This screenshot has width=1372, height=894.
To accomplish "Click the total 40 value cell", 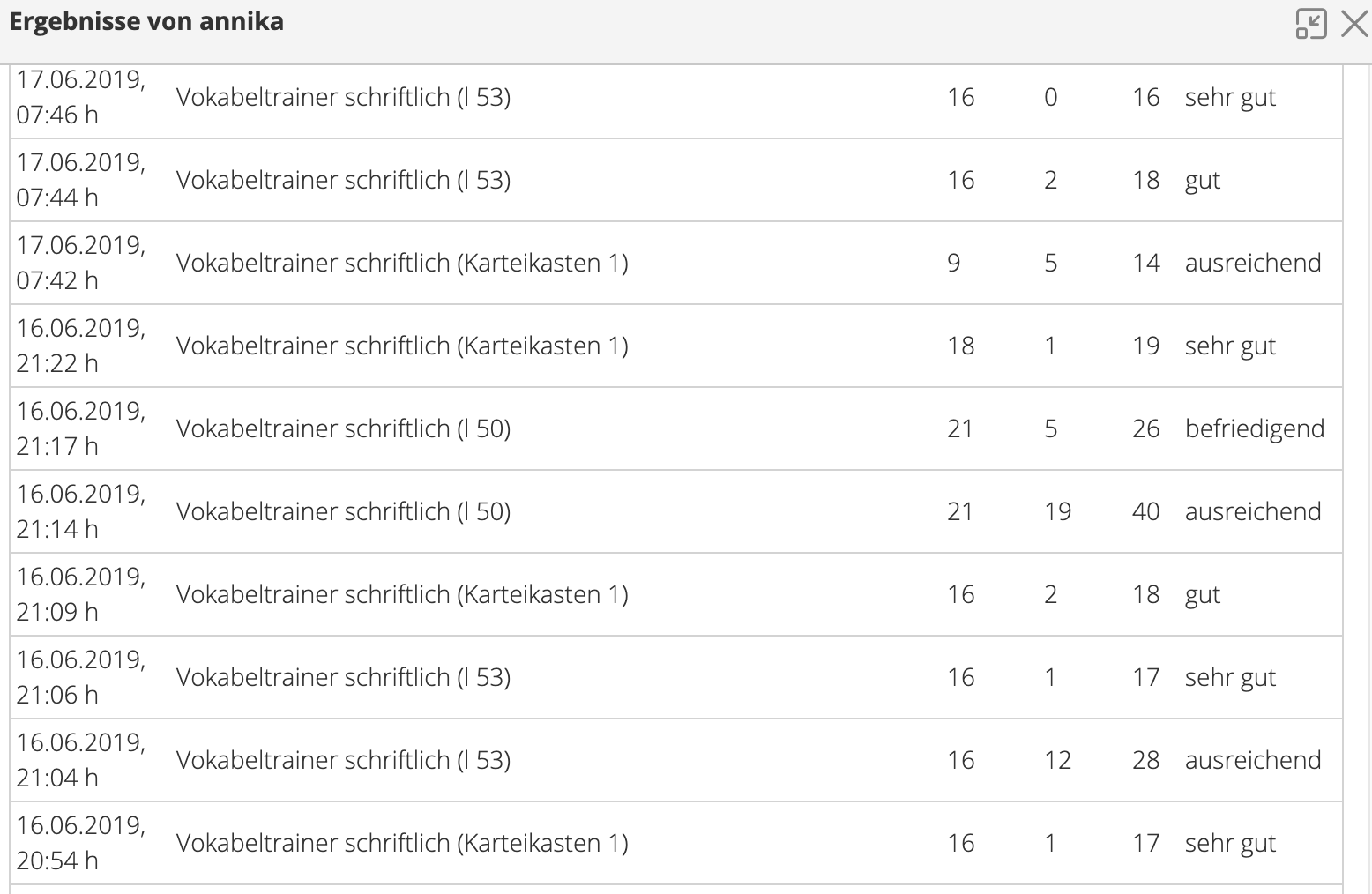I will pos(1145,511).
